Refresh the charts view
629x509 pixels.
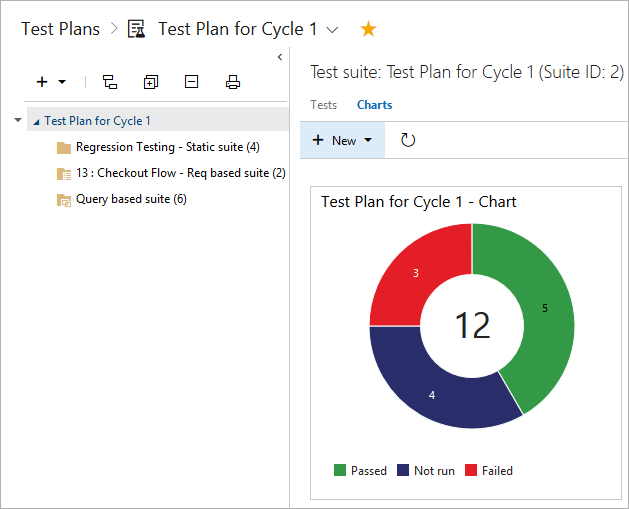pos(408,140)
